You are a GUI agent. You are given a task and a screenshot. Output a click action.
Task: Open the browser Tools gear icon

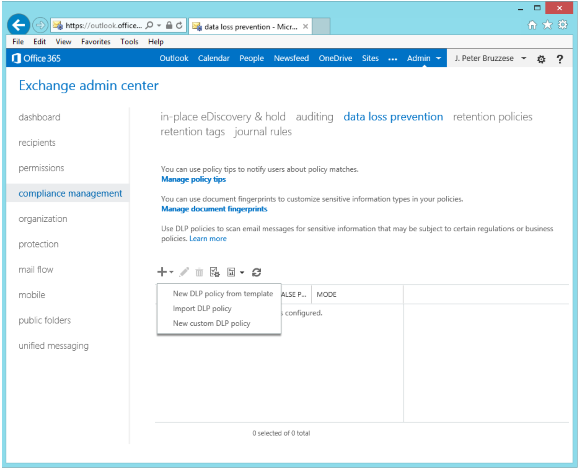click(x=563, y=25)
